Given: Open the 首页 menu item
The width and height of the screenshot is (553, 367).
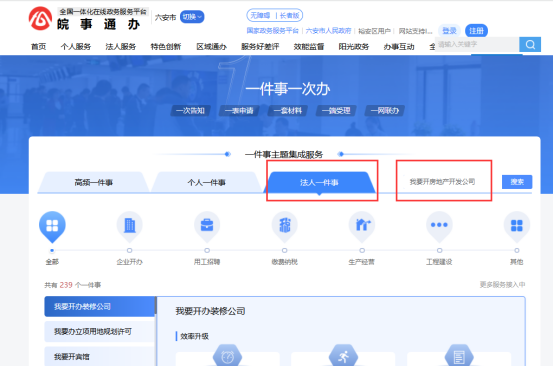Looking at the screenshot, I should coord(38,47).
